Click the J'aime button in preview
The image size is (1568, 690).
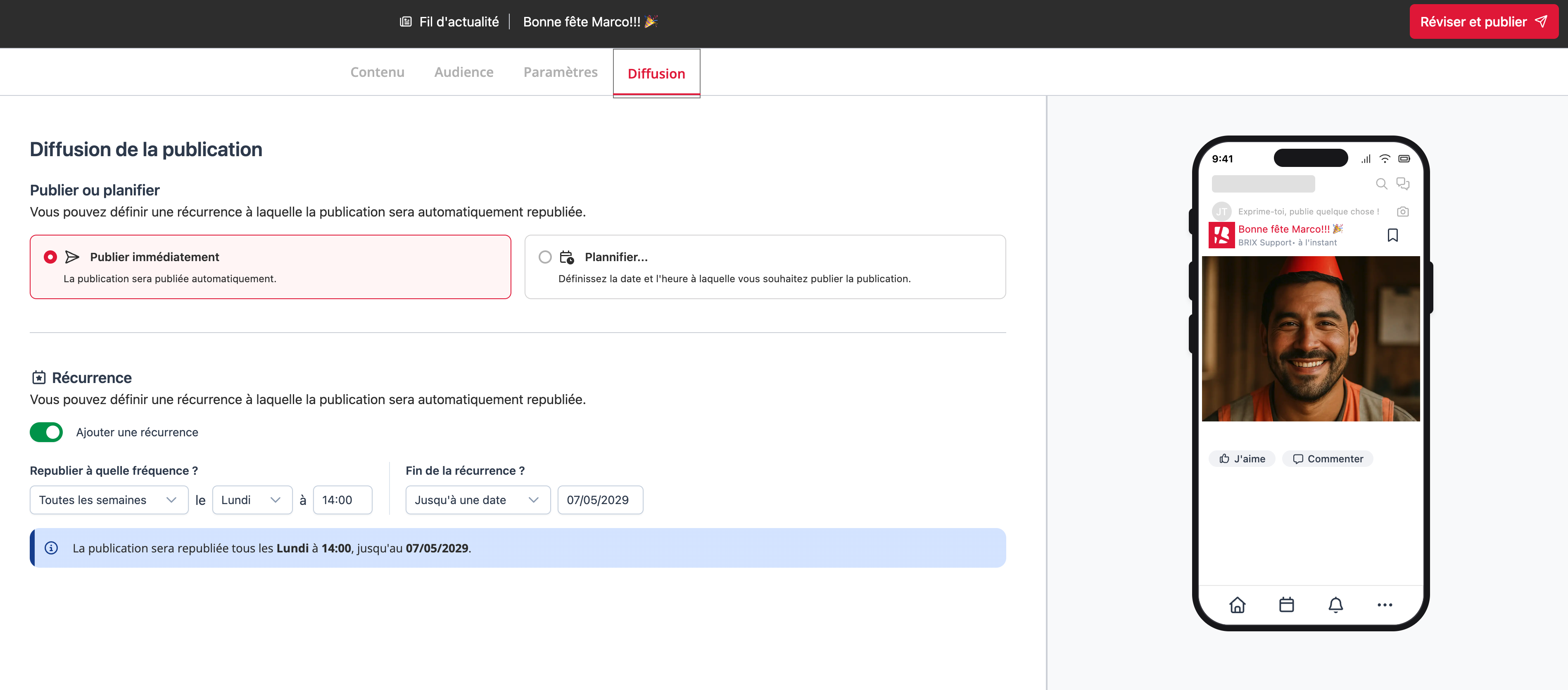pyautogui.click(x=1242, y=459)
